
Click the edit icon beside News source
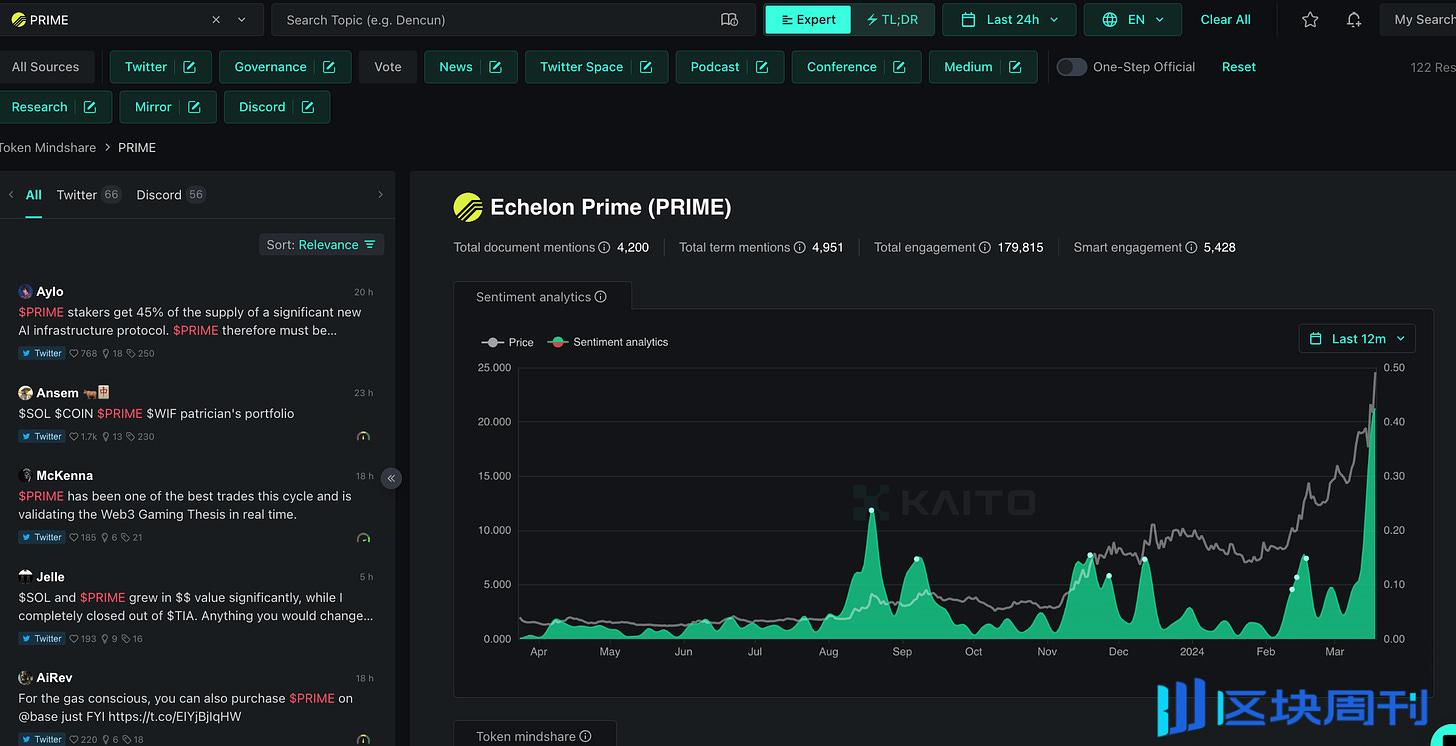point(495,67)
